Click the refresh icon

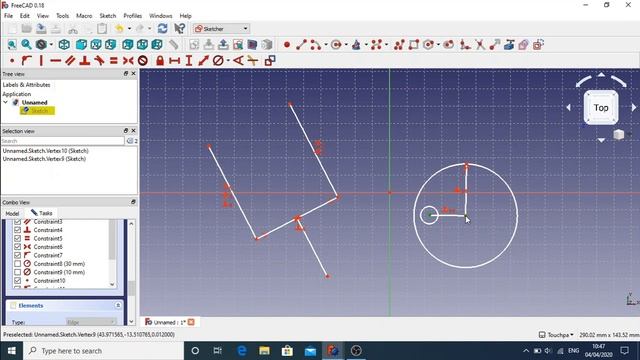click(162, 29)
